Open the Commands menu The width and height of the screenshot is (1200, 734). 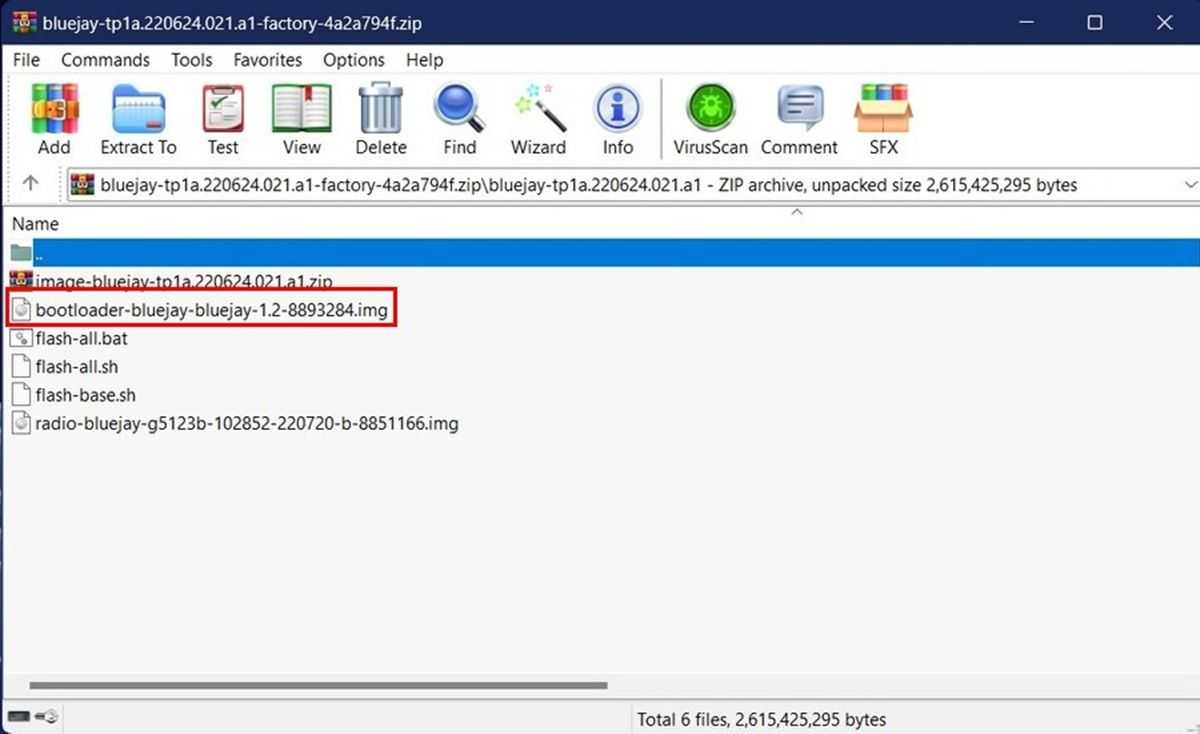click(x=105, y=60)
